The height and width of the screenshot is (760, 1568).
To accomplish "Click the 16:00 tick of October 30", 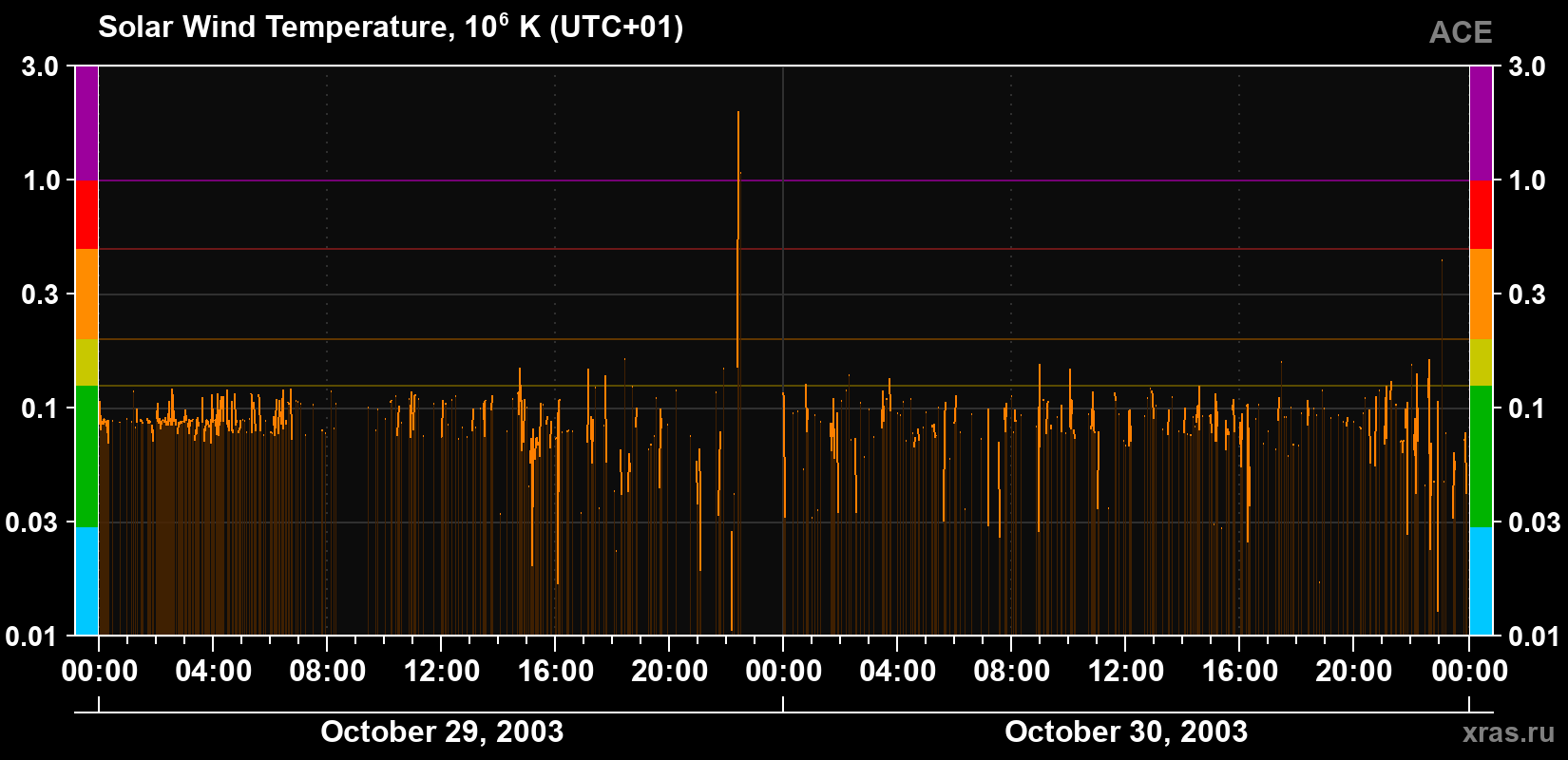I will 1240,671.
